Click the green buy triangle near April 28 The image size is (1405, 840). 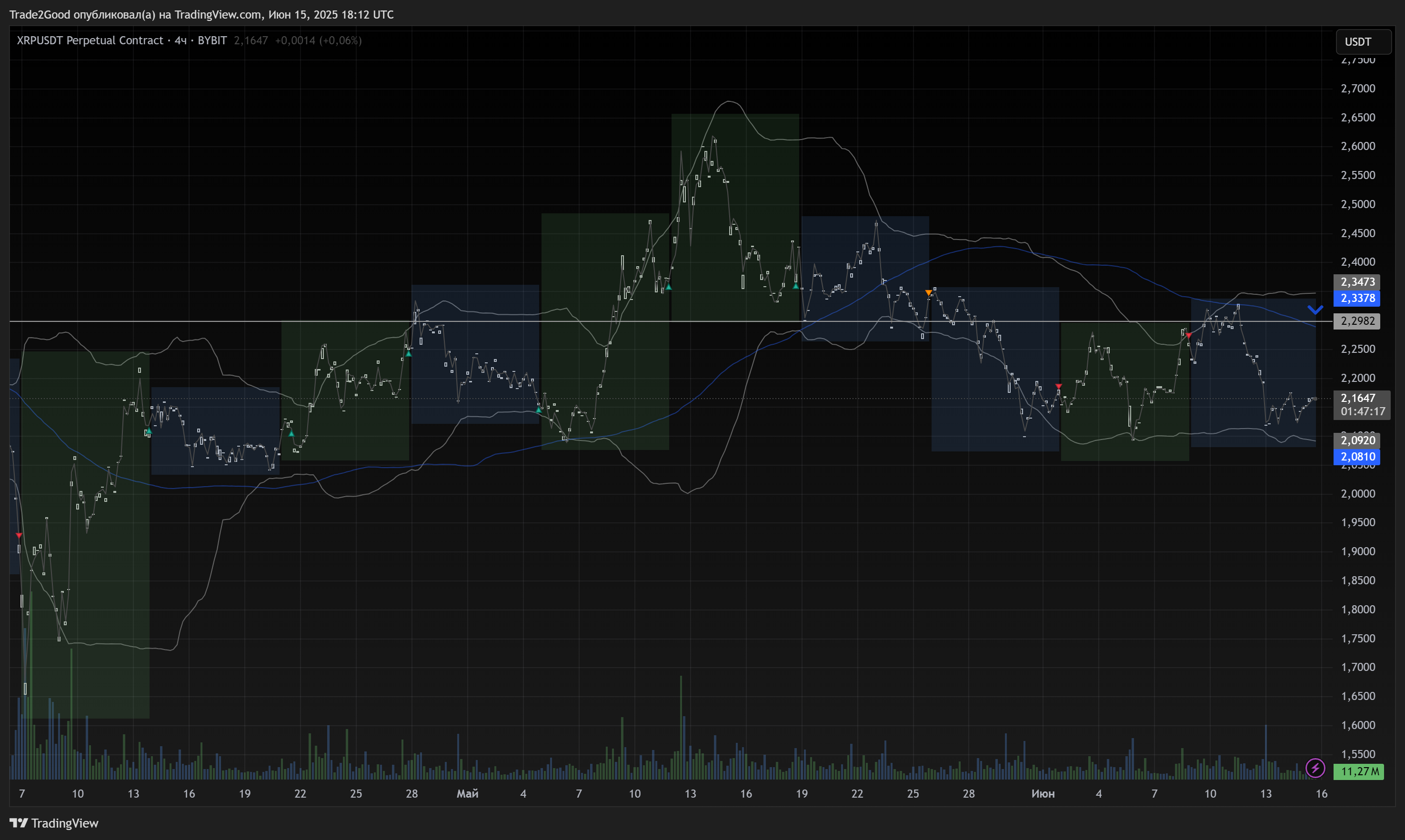click(x=409, y=354)
